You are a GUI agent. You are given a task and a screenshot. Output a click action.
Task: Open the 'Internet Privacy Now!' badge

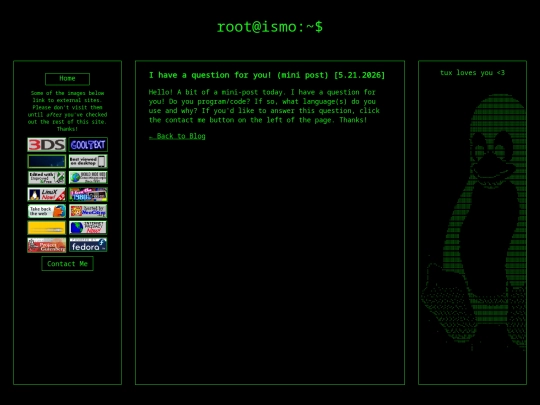click(88, 228)
